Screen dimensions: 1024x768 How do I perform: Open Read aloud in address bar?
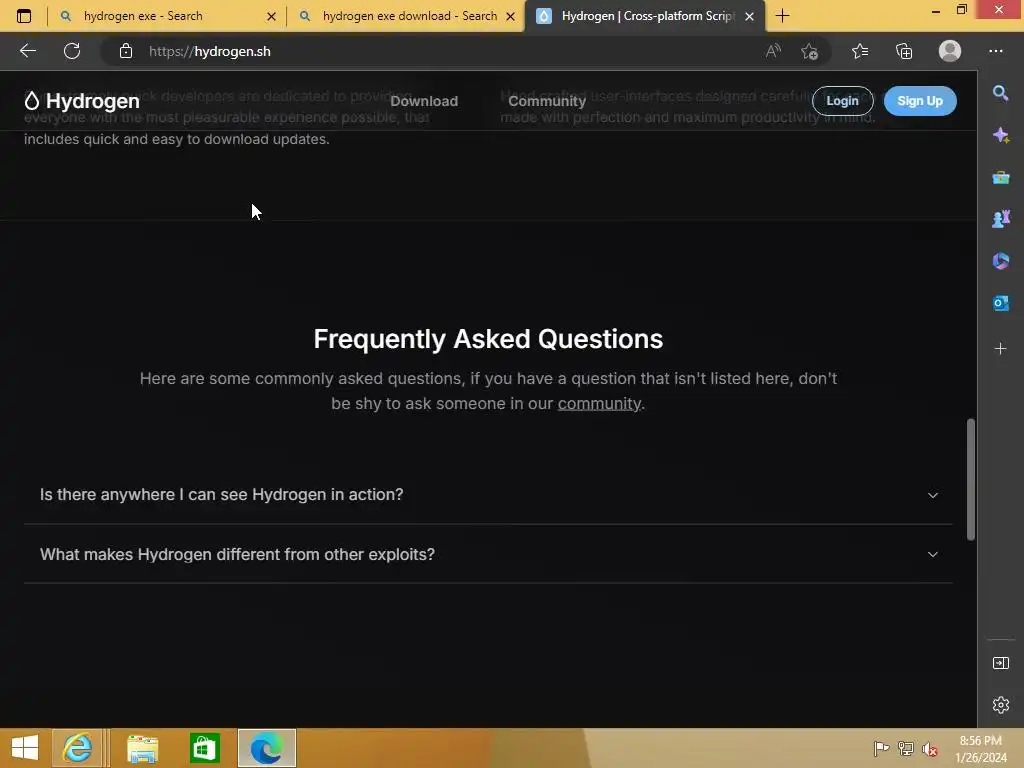773,51
